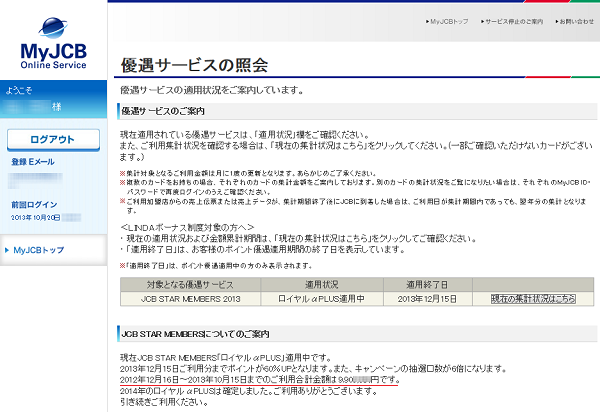This screenshot has height=412, width=600.
Task: Open お問い合わせ link in header
Action: [x=577, y=22]
